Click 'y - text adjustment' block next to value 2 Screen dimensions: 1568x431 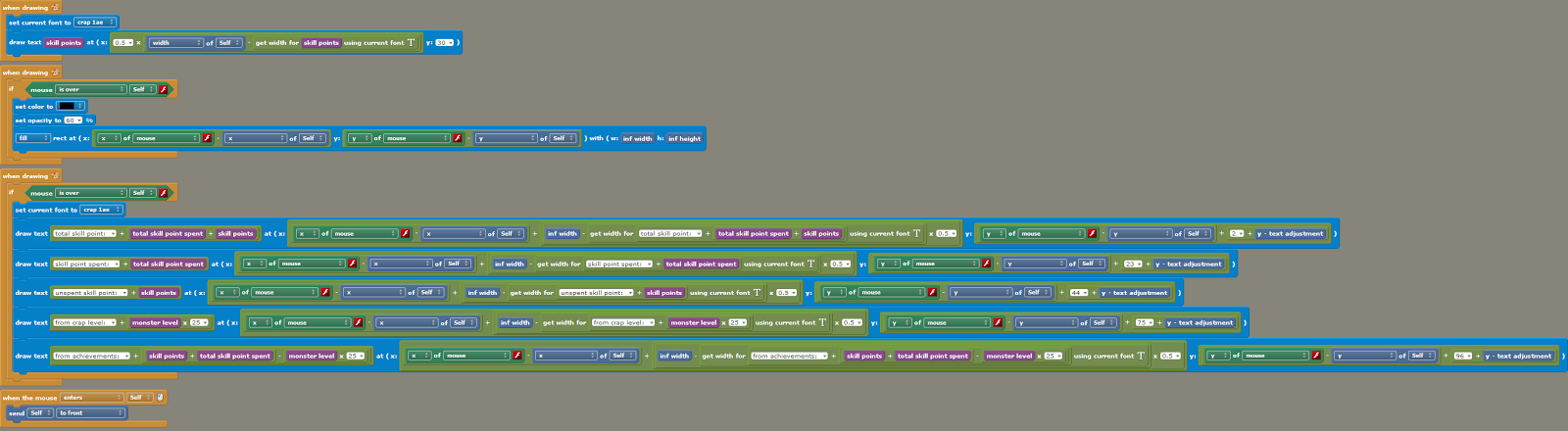(x=1290, y=234)
